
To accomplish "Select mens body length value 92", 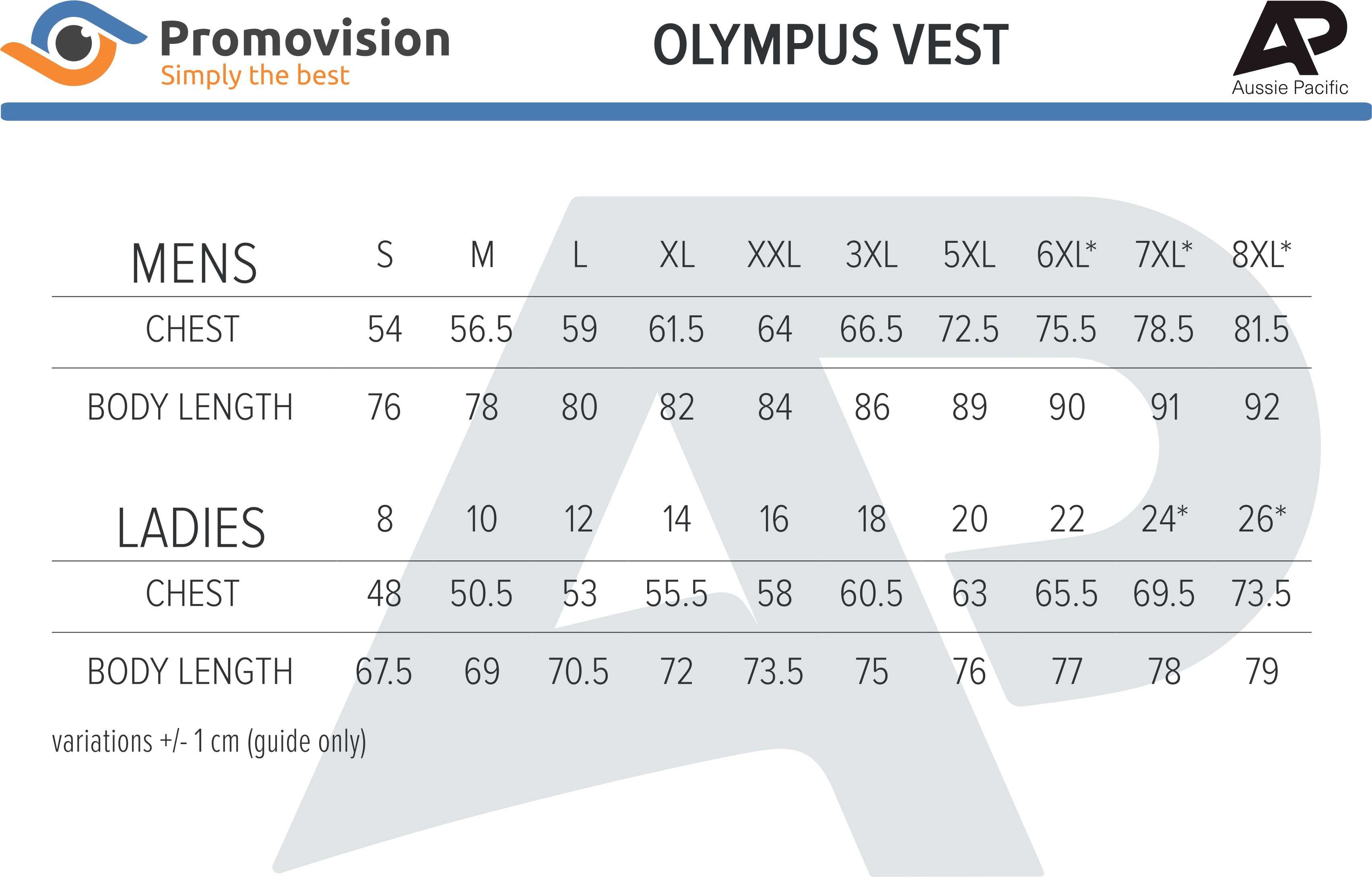I will (1262, 407).
